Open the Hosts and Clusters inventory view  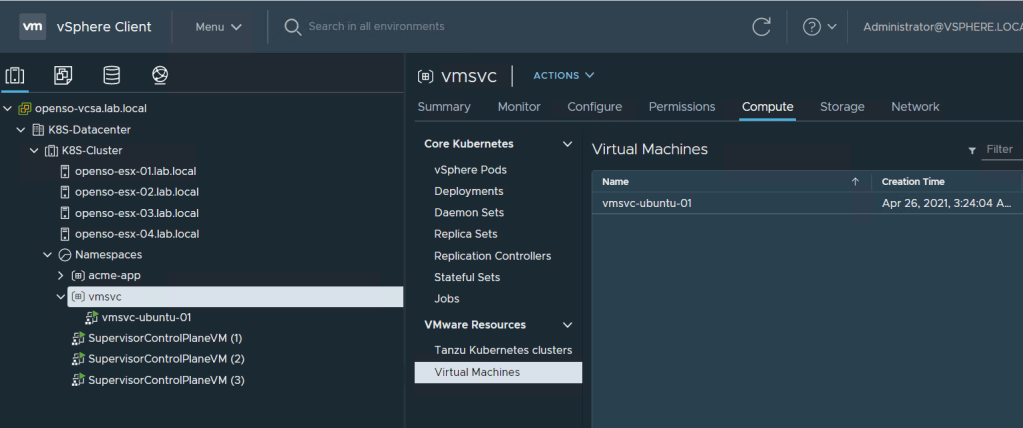point(15,75)
